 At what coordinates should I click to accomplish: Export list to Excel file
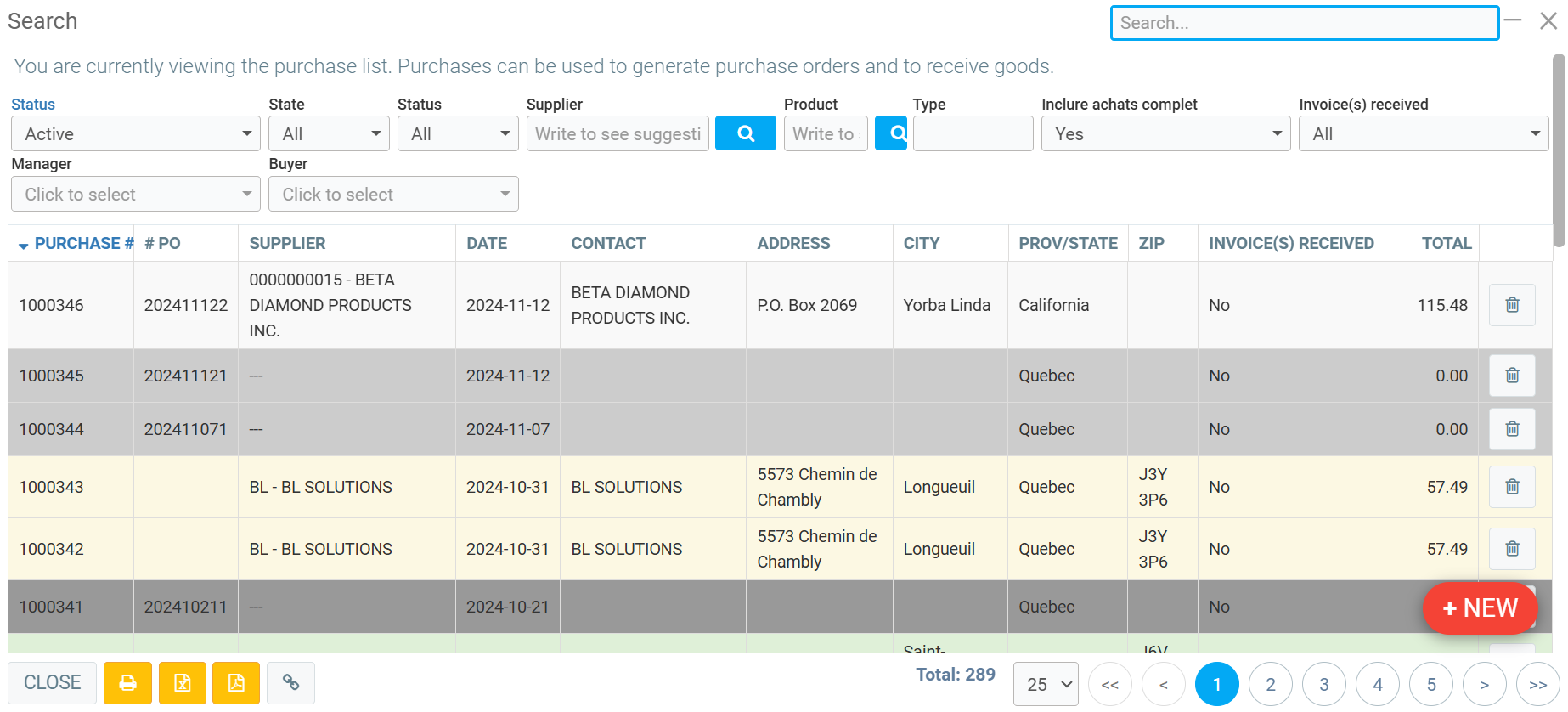pyautogui.click(x=183, y=683)
